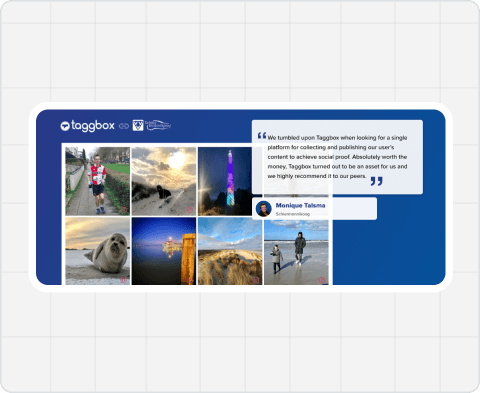Click the testimonial quote text
480x393 pixels.
point(337,157)
